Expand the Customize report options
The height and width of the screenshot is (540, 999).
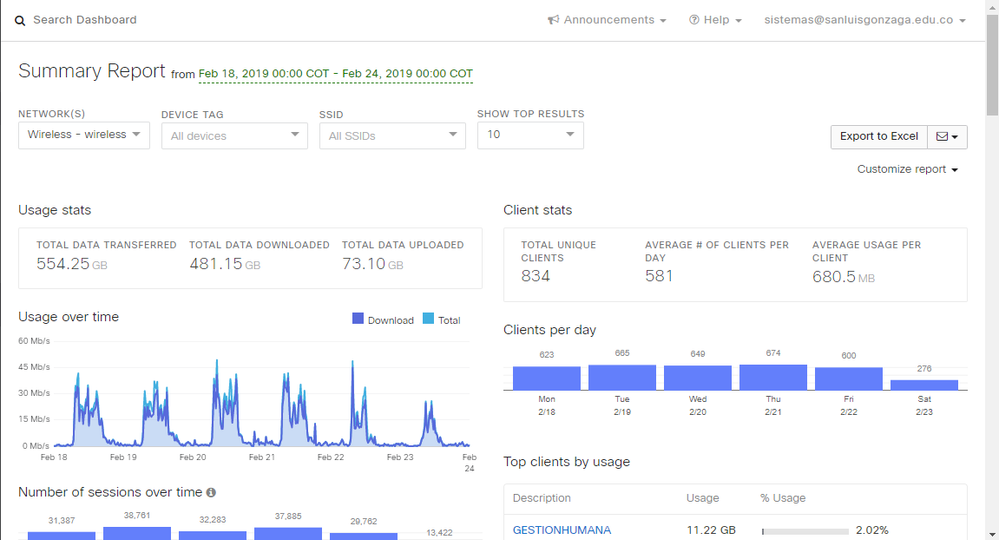(907, 169)
